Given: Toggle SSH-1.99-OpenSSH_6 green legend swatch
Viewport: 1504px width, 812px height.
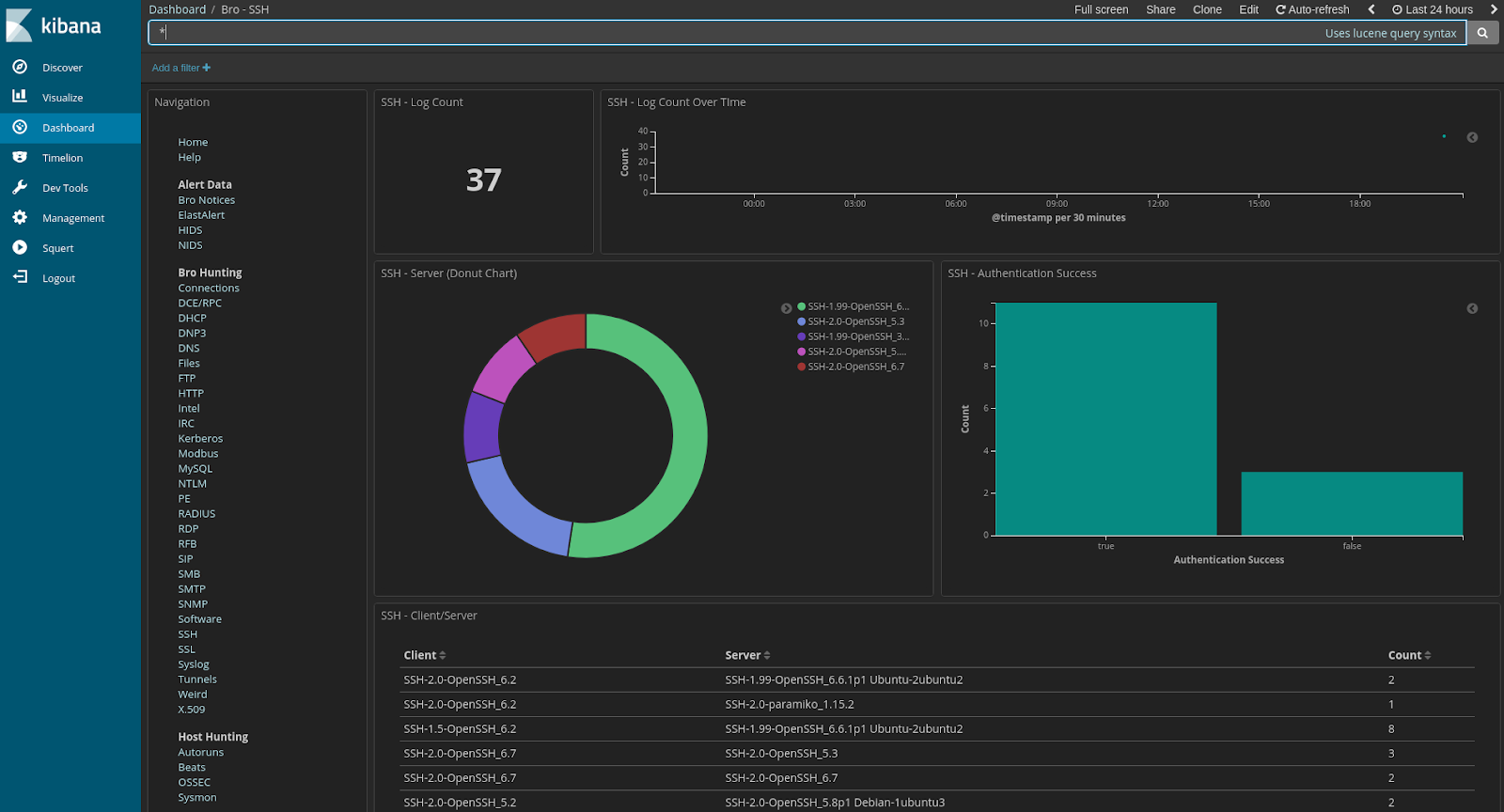Looking at the screenshot, I should tap(802, 306).
